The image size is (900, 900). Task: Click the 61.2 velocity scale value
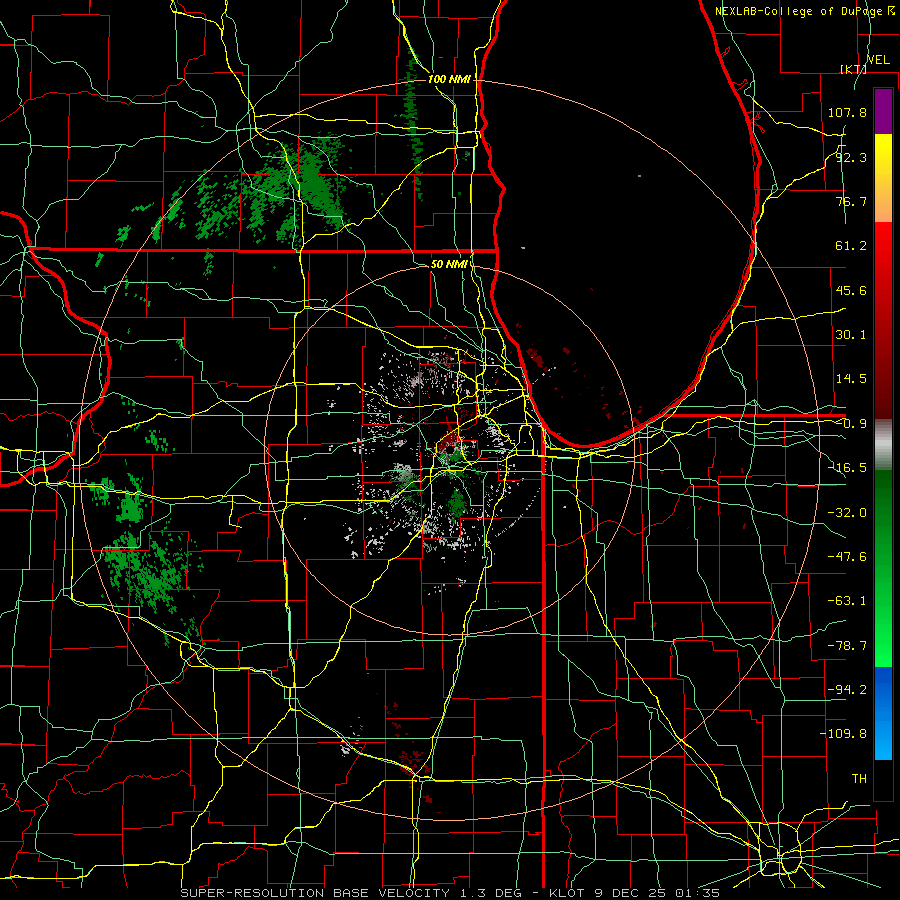851,246
